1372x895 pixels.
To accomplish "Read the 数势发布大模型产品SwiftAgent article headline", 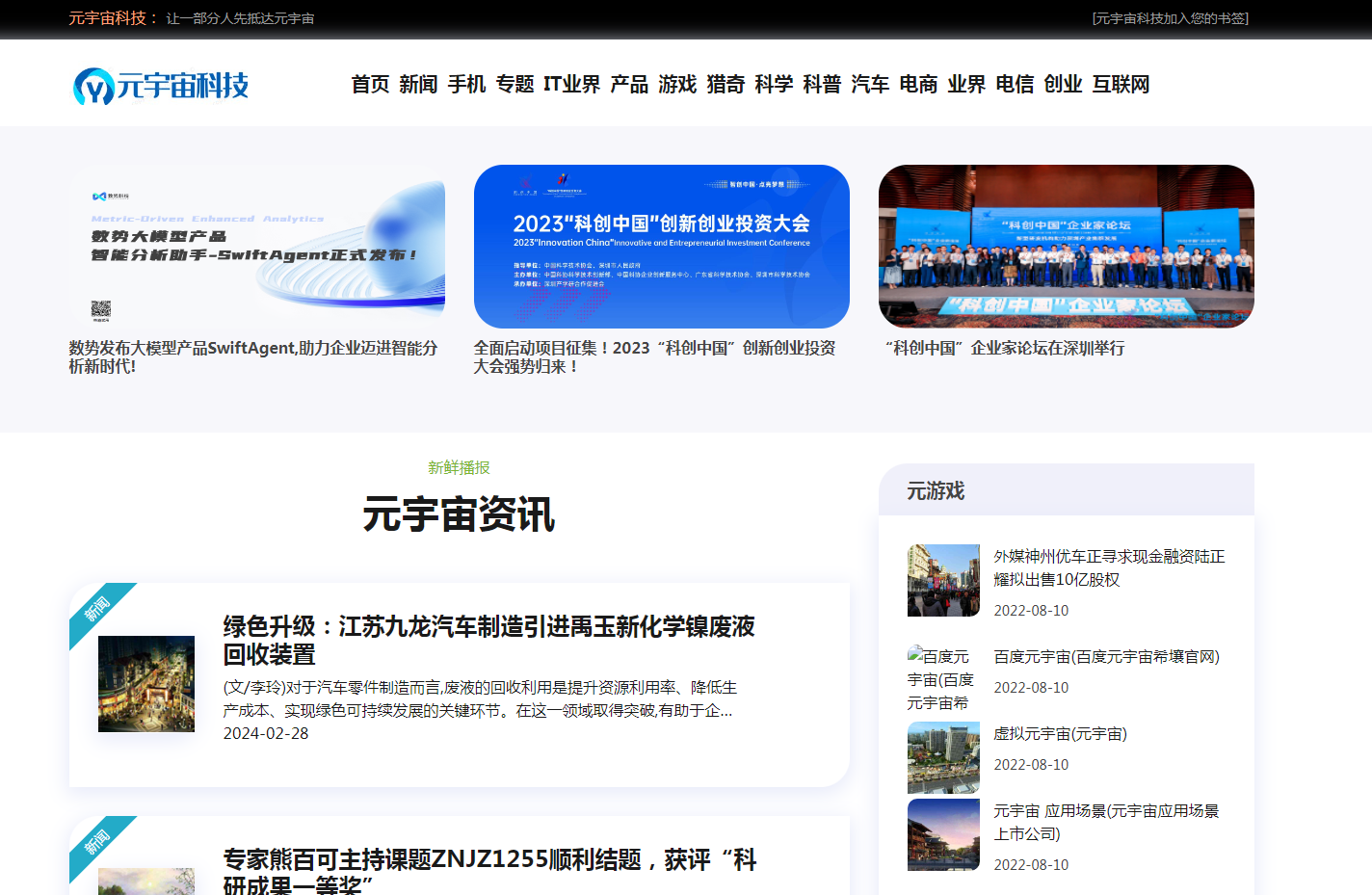I will 253,357.
